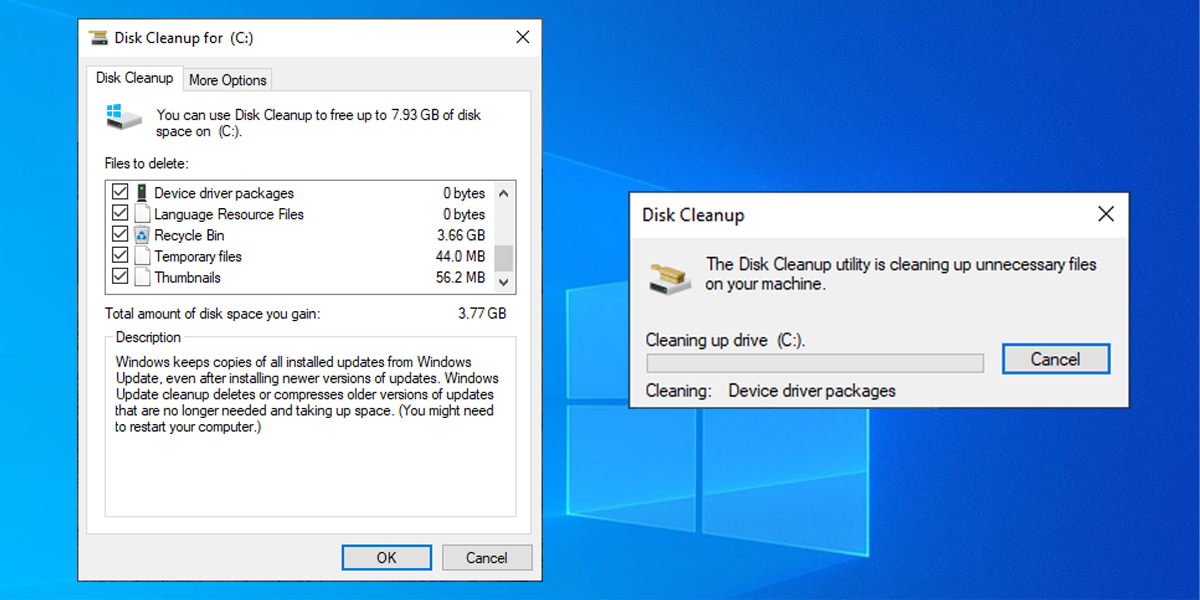Click the Disk Cleanup brush icon in title bar
The image size is (1200, 600).
(98, 37)
